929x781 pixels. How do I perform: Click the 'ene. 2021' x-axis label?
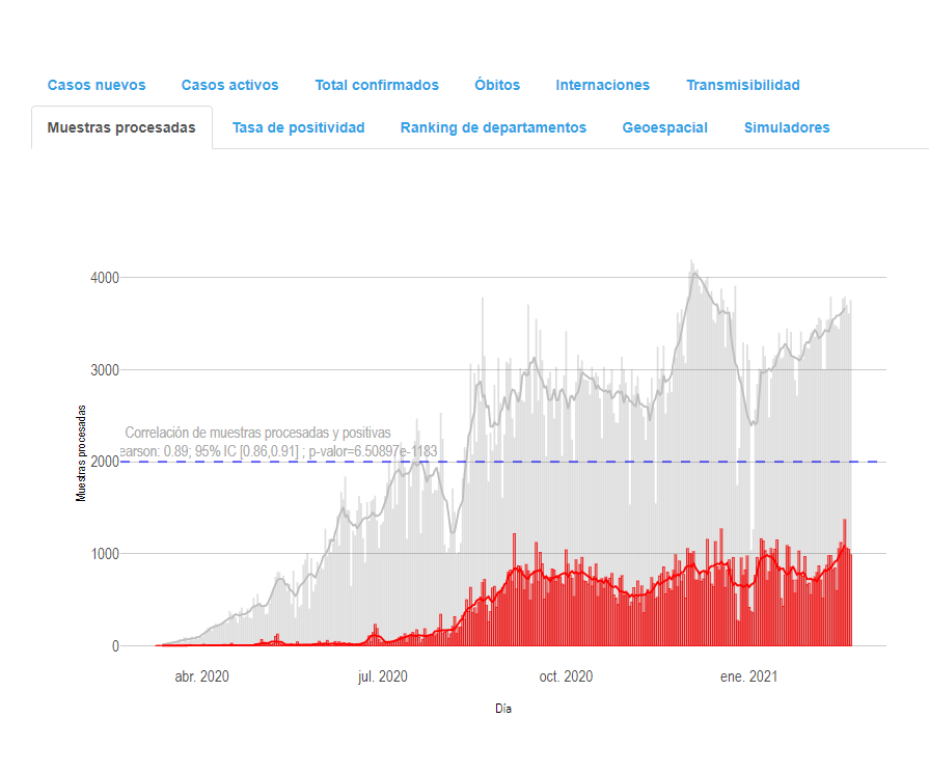(x=748, y=677)
